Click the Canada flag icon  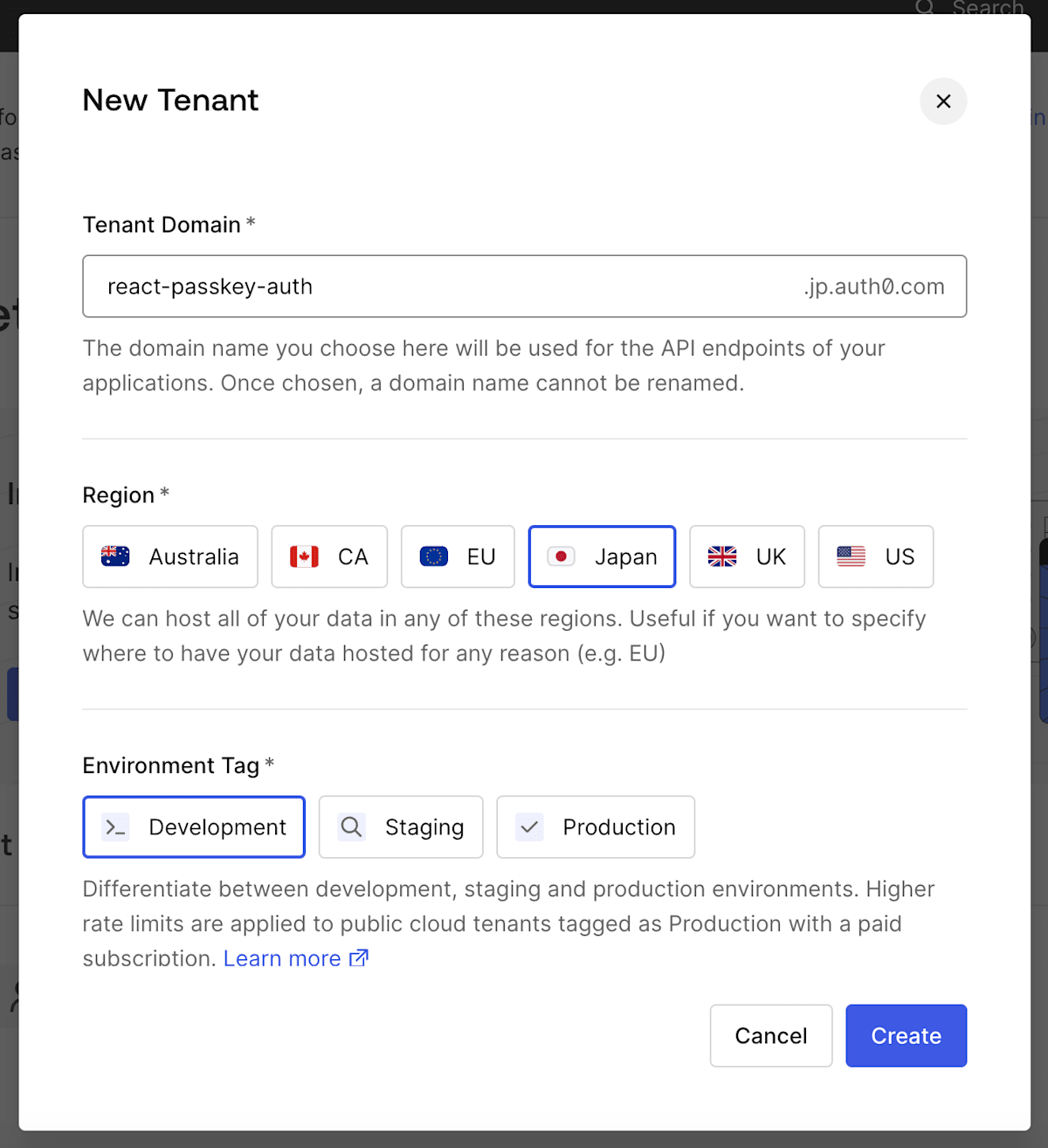click(304, 557)
